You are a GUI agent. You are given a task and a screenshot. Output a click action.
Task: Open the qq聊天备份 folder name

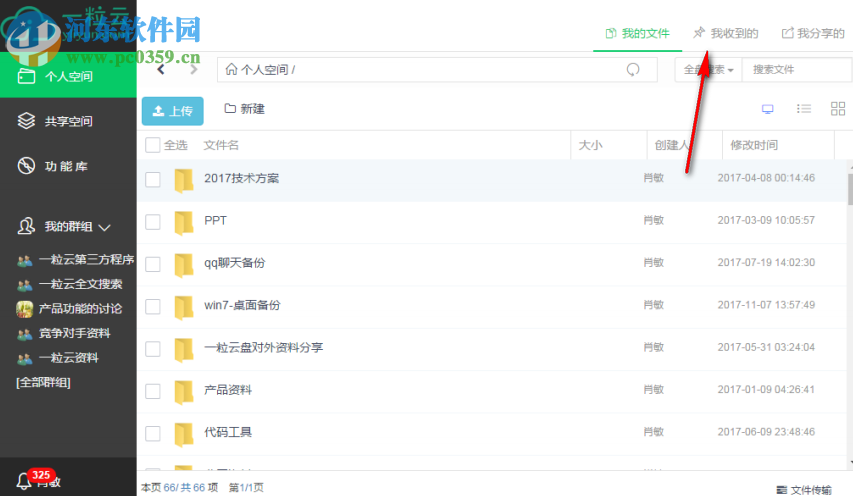234,263
